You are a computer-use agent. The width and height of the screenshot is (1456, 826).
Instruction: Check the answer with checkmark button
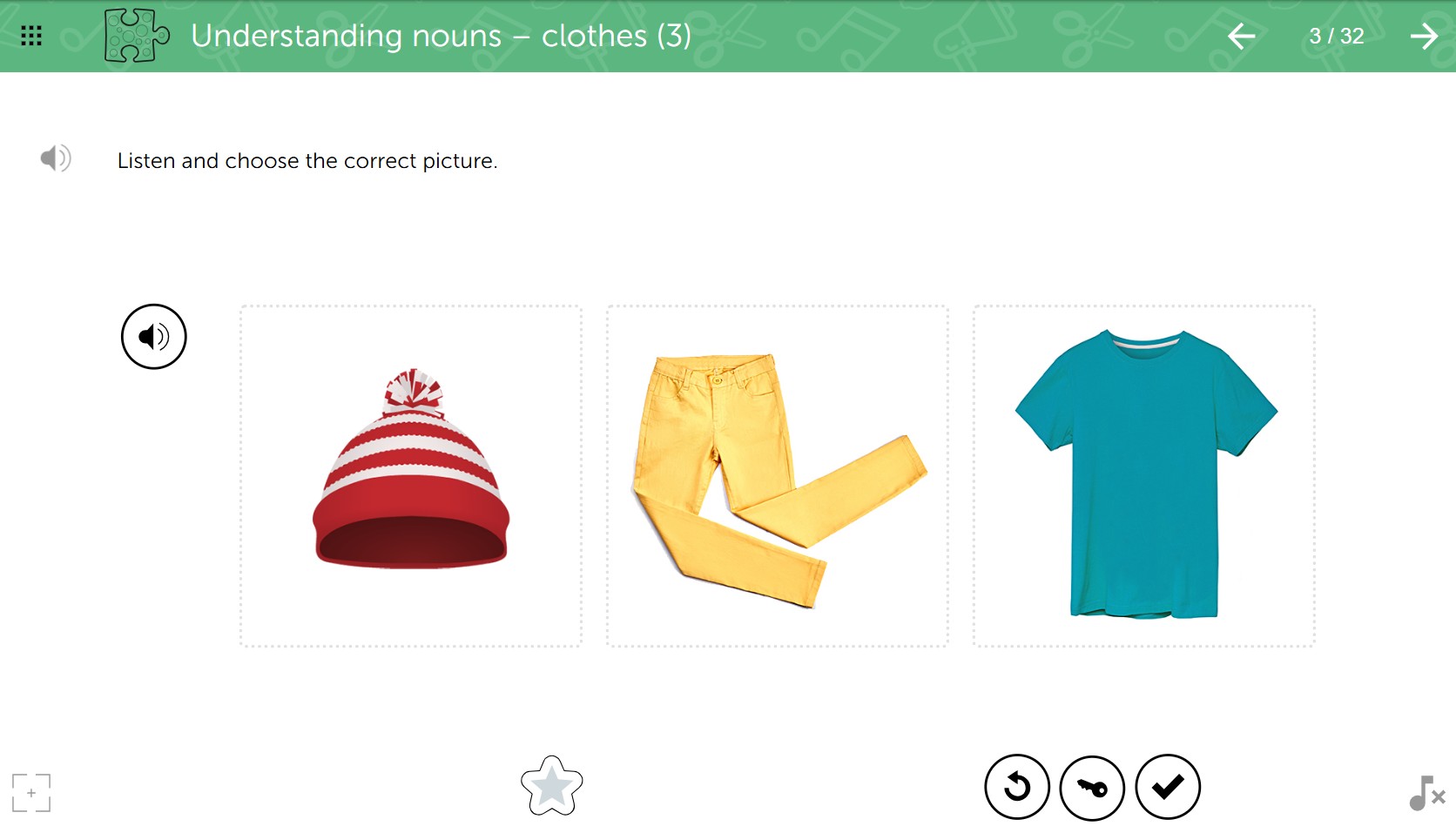tap(1168, 787)
